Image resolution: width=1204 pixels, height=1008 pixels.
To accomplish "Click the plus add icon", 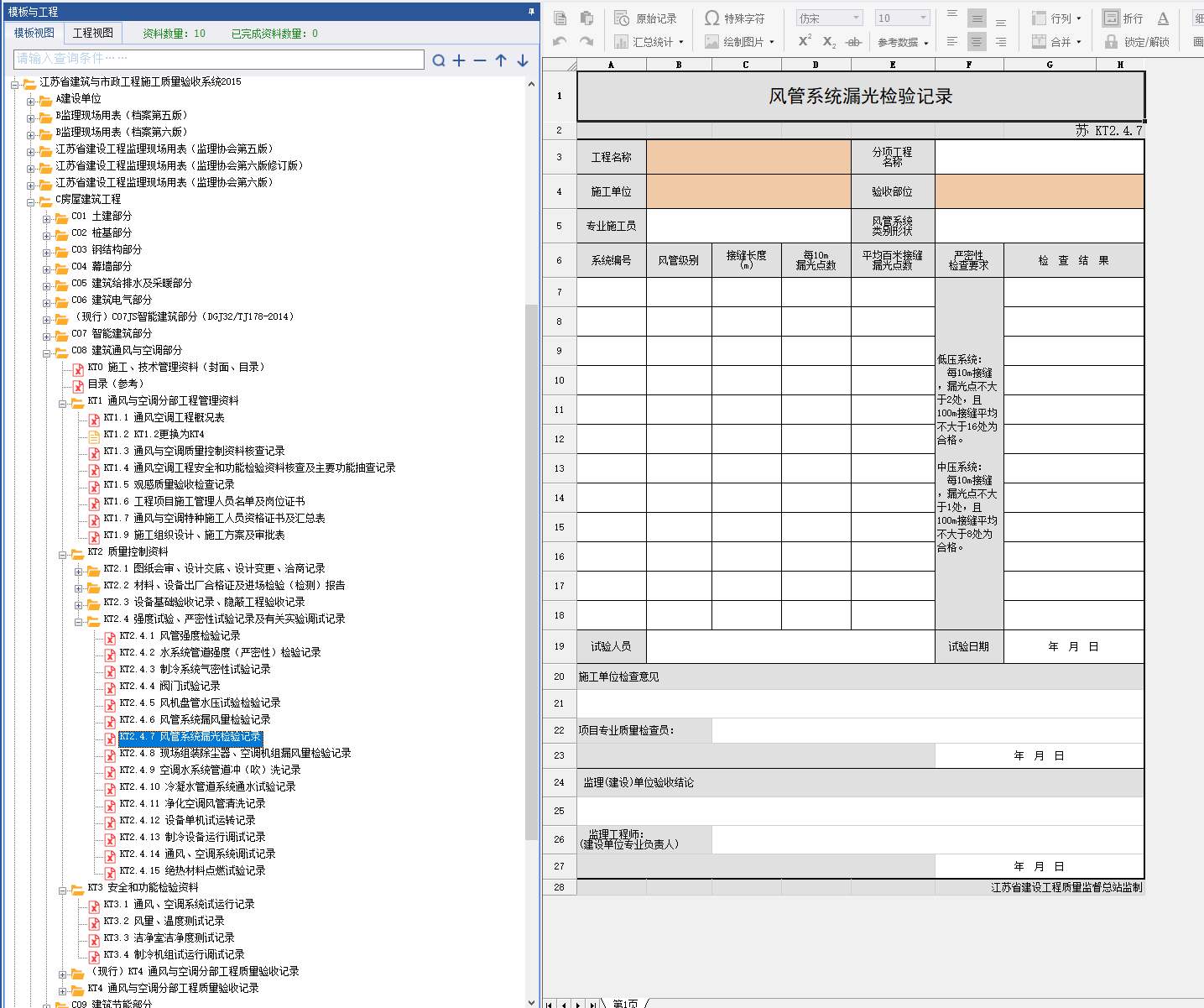I will pyautogui.click(x=459, y=60).
